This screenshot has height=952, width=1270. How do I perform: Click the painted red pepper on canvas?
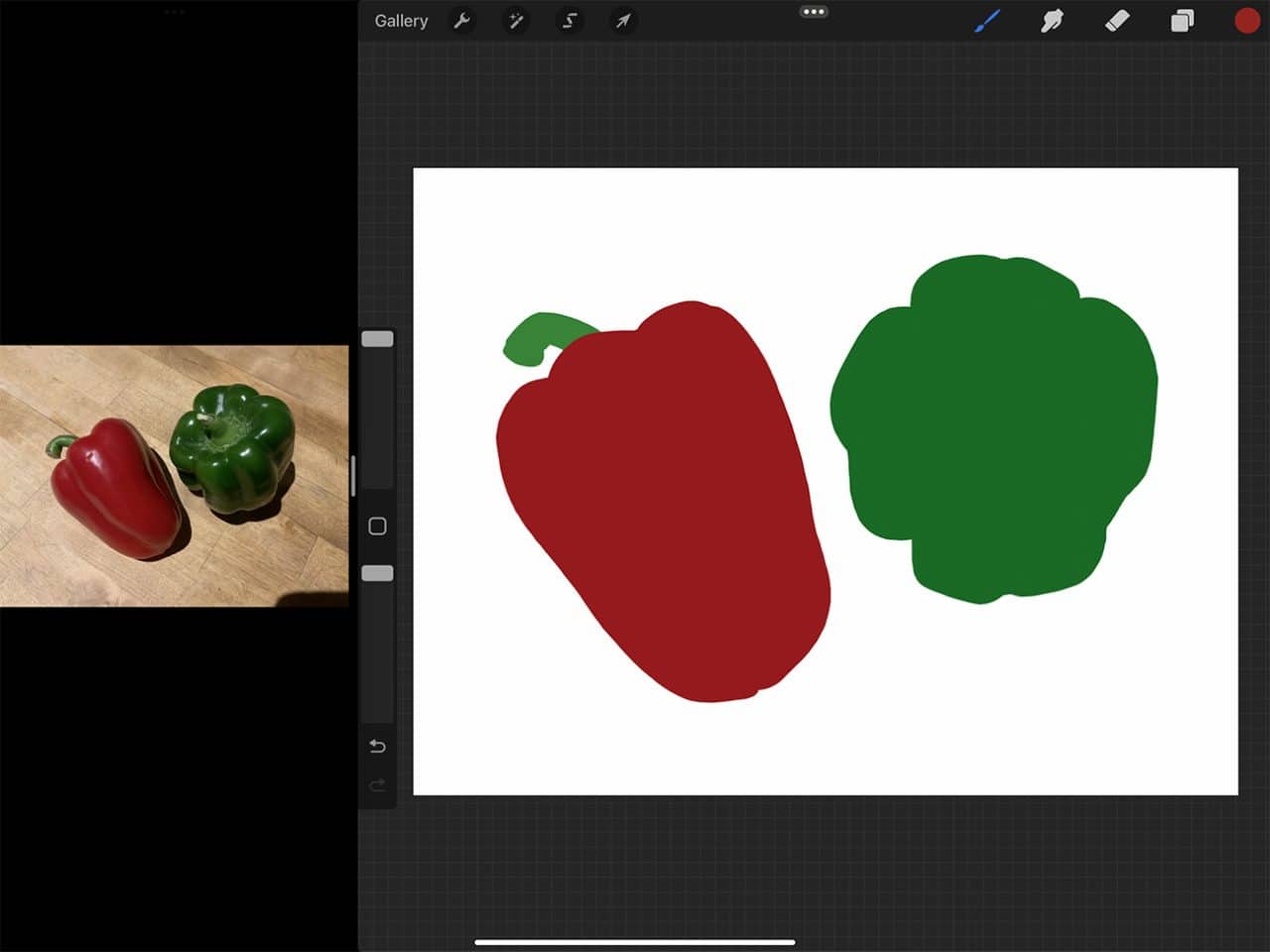(x=665, y=506)
